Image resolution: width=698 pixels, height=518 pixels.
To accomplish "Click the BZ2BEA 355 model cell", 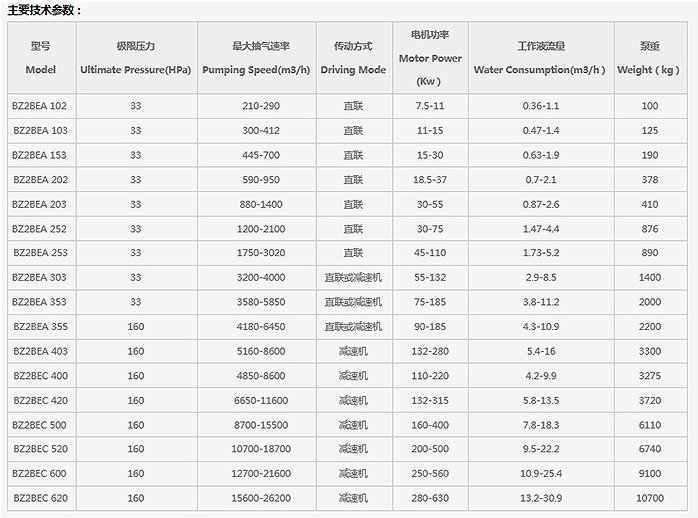I will pos(40,326).
